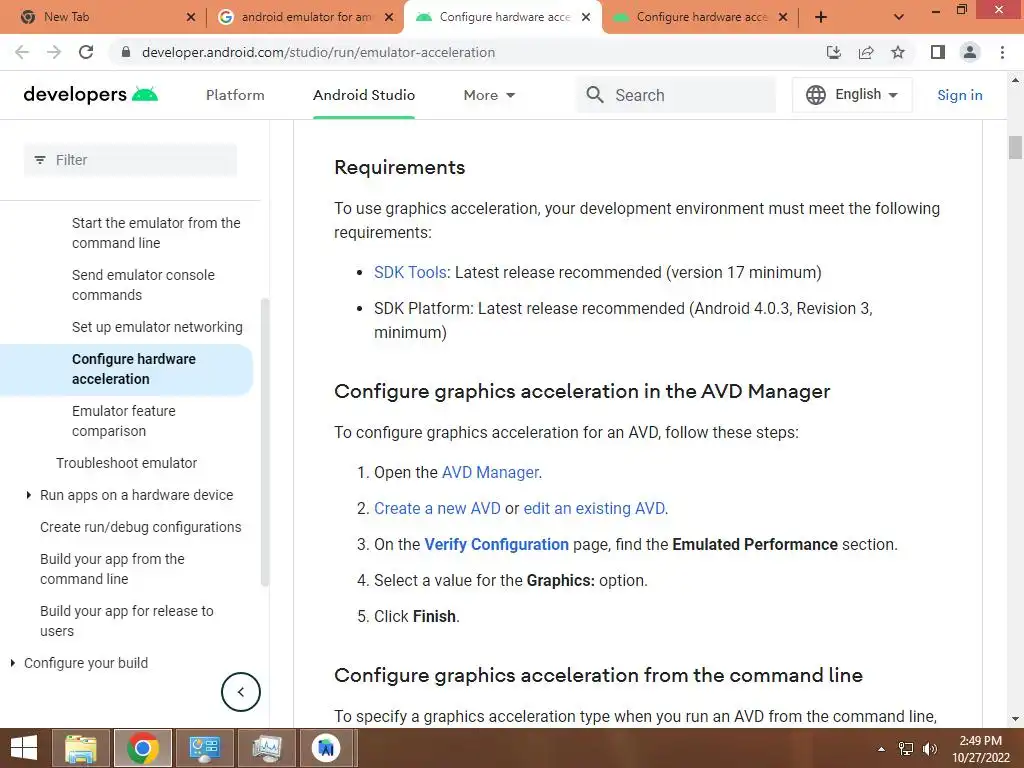Open Send emulator console commands
Screen dimensions: 1024x768
[143, 285]
